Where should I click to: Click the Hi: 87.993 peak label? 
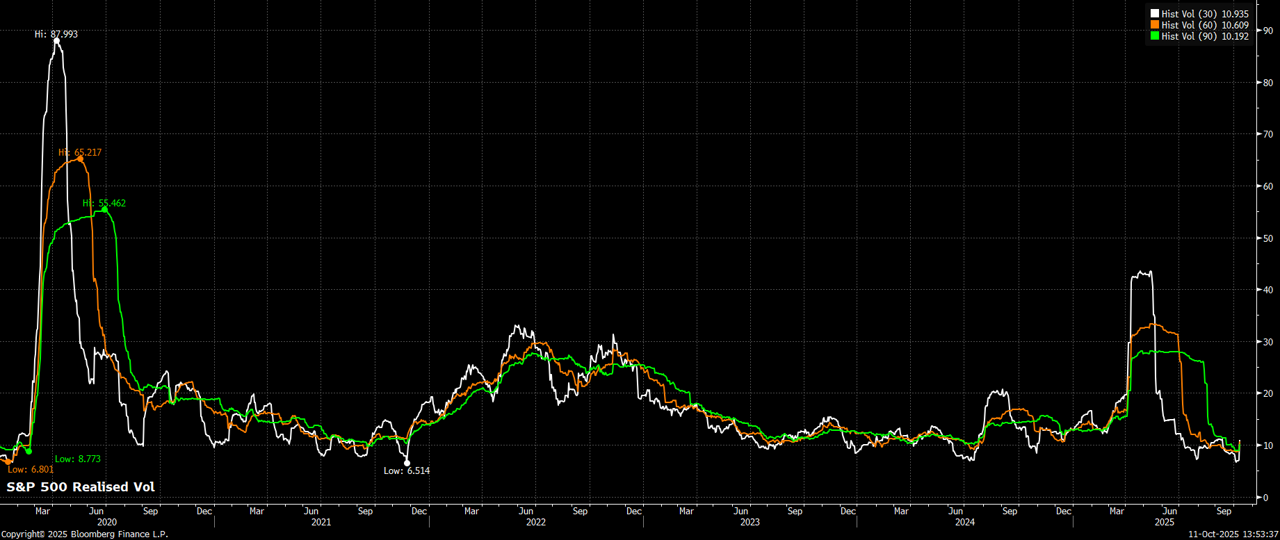point(56,34)
